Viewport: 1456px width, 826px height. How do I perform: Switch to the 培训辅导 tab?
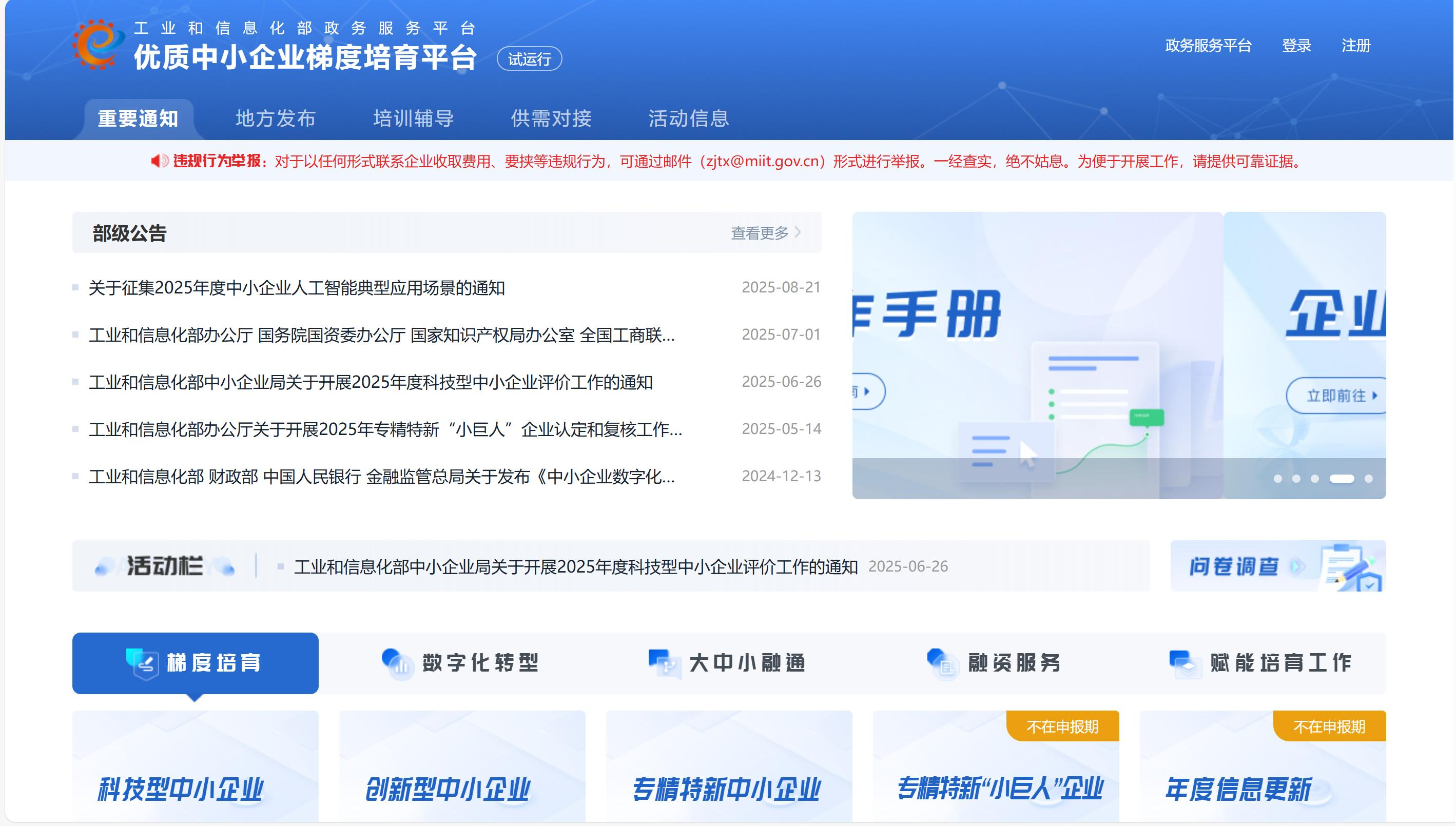(413, 119)
